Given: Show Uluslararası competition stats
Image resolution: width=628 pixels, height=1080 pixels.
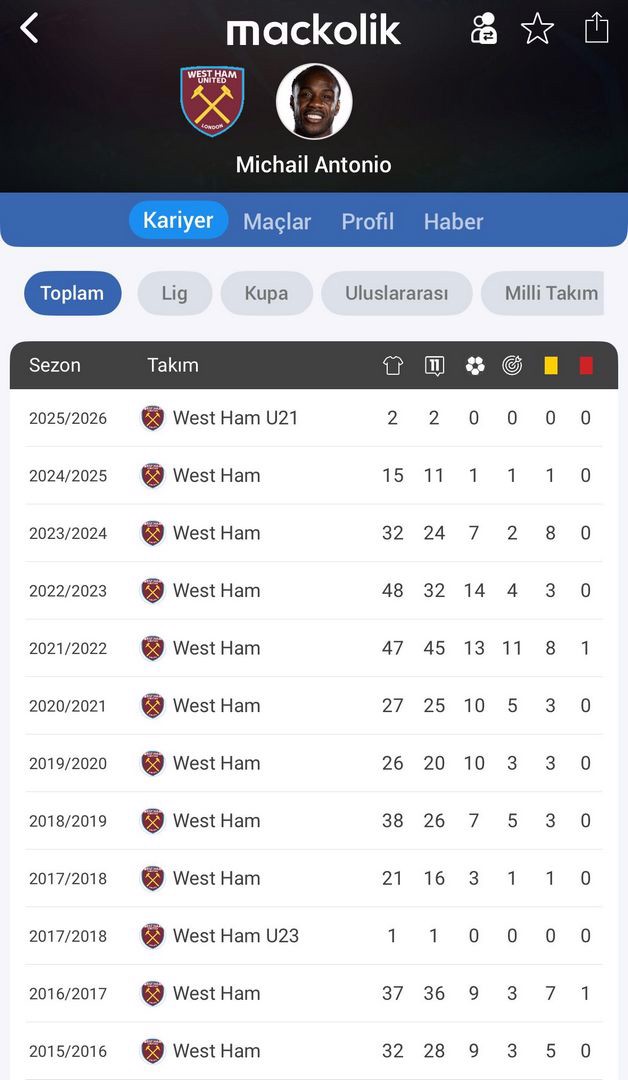Looking at the screenshot, I should (396, 293).
